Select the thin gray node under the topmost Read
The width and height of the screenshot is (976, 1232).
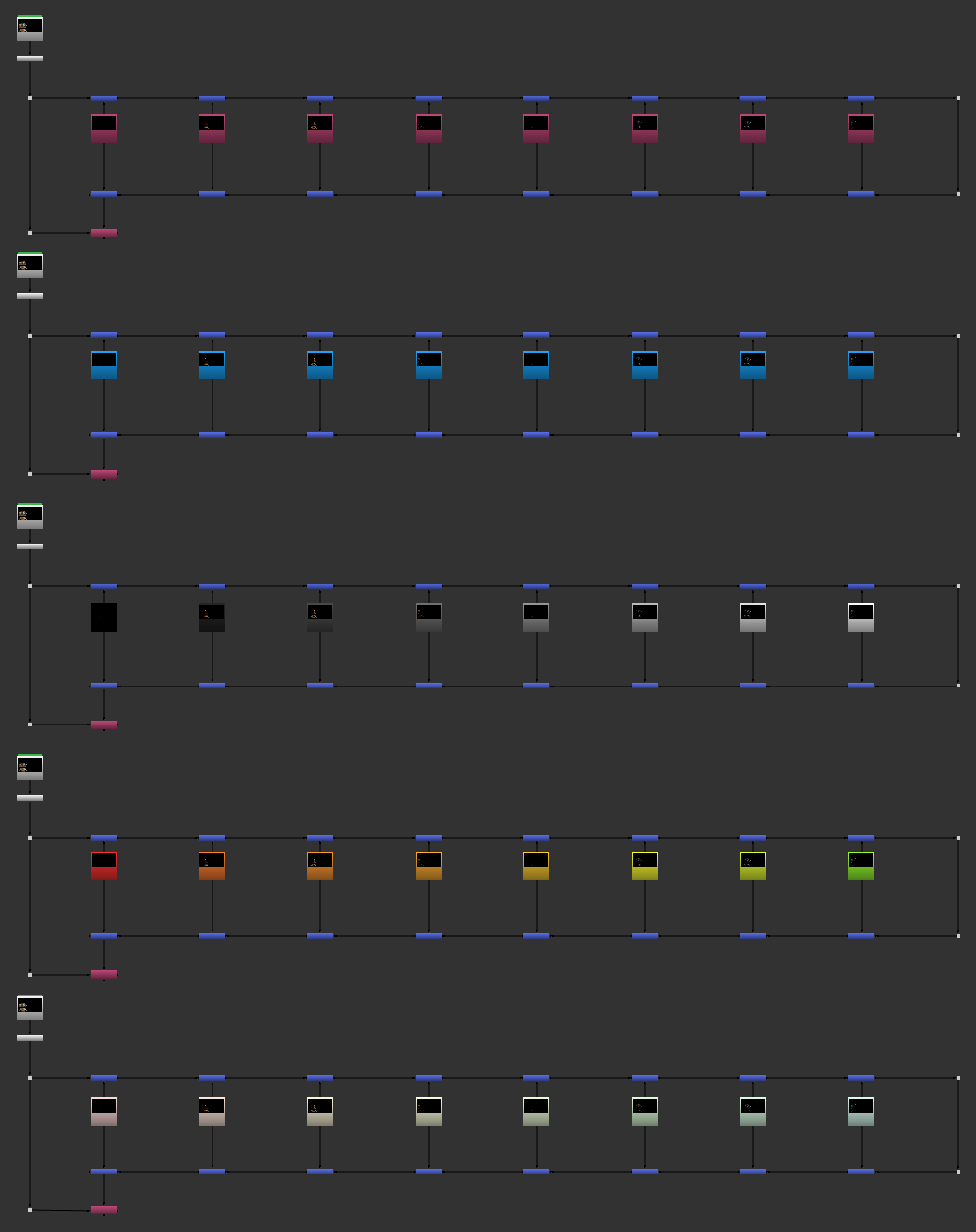30,58
